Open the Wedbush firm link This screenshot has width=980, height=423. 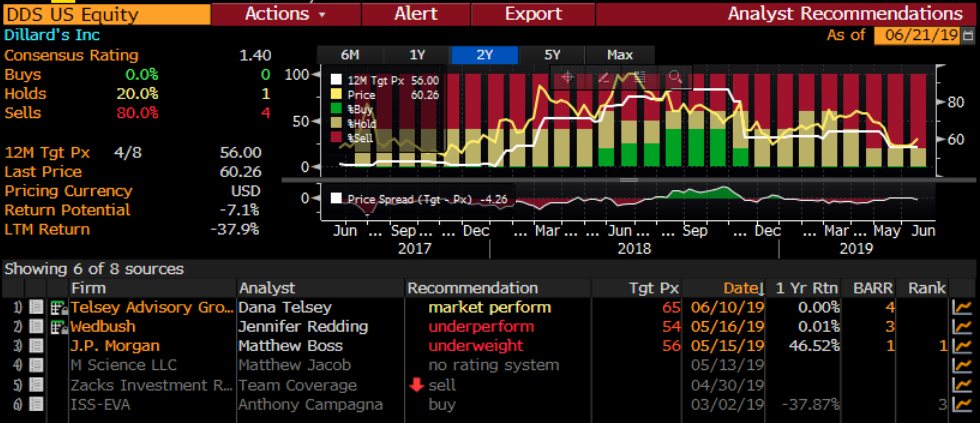click(x=102, y=327)
